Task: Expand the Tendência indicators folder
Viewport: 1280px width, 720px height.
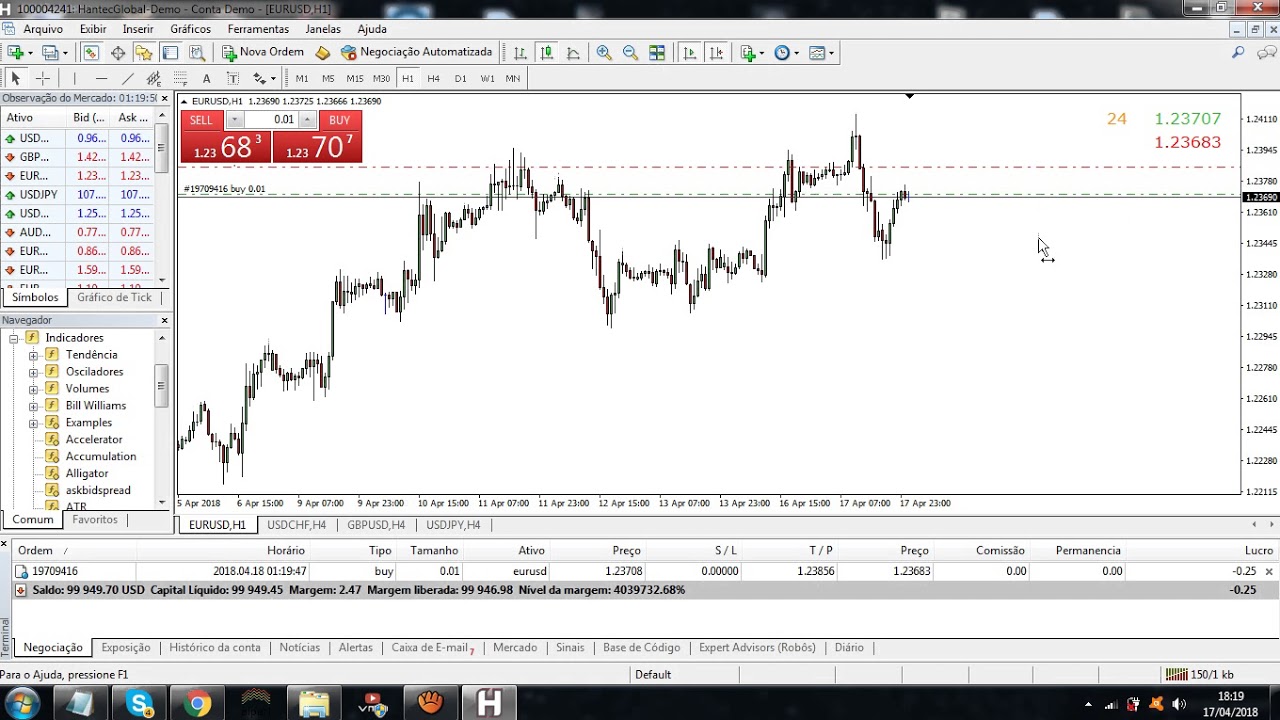Action: (33, 355)
